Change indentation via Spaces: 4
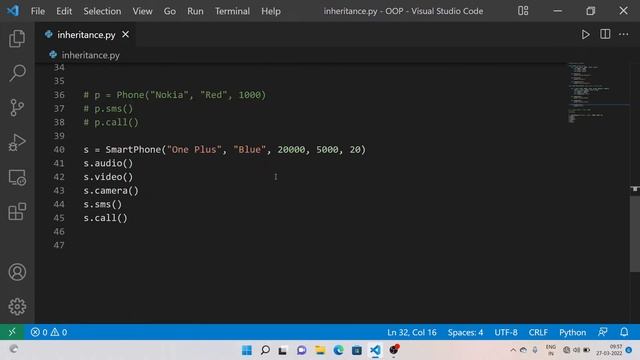Image resolution: width=640 pixels, height=360 pixels. tap(465, 332)
